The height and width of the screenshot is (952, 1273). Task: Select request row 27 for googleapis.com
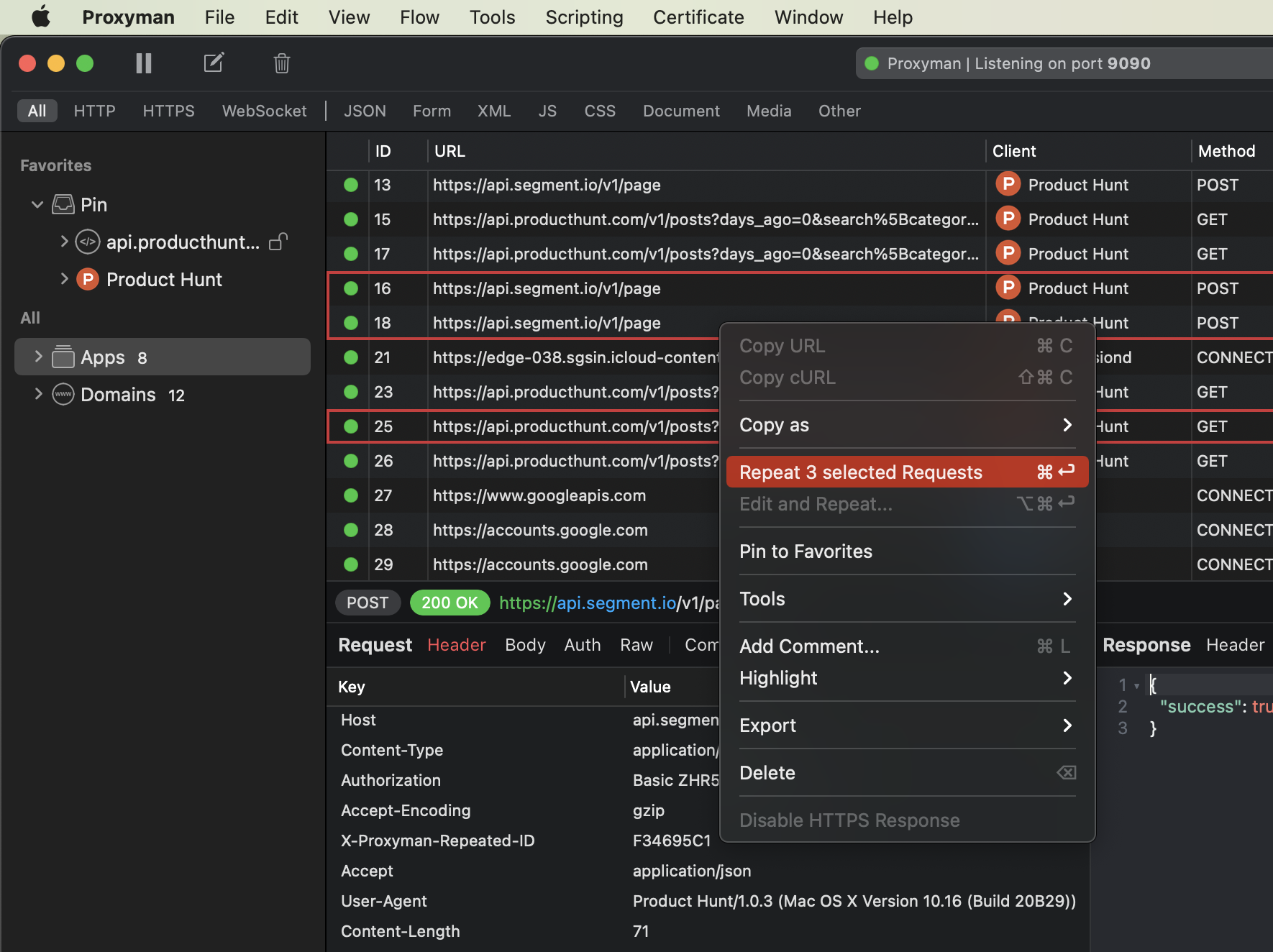[538, 495]
